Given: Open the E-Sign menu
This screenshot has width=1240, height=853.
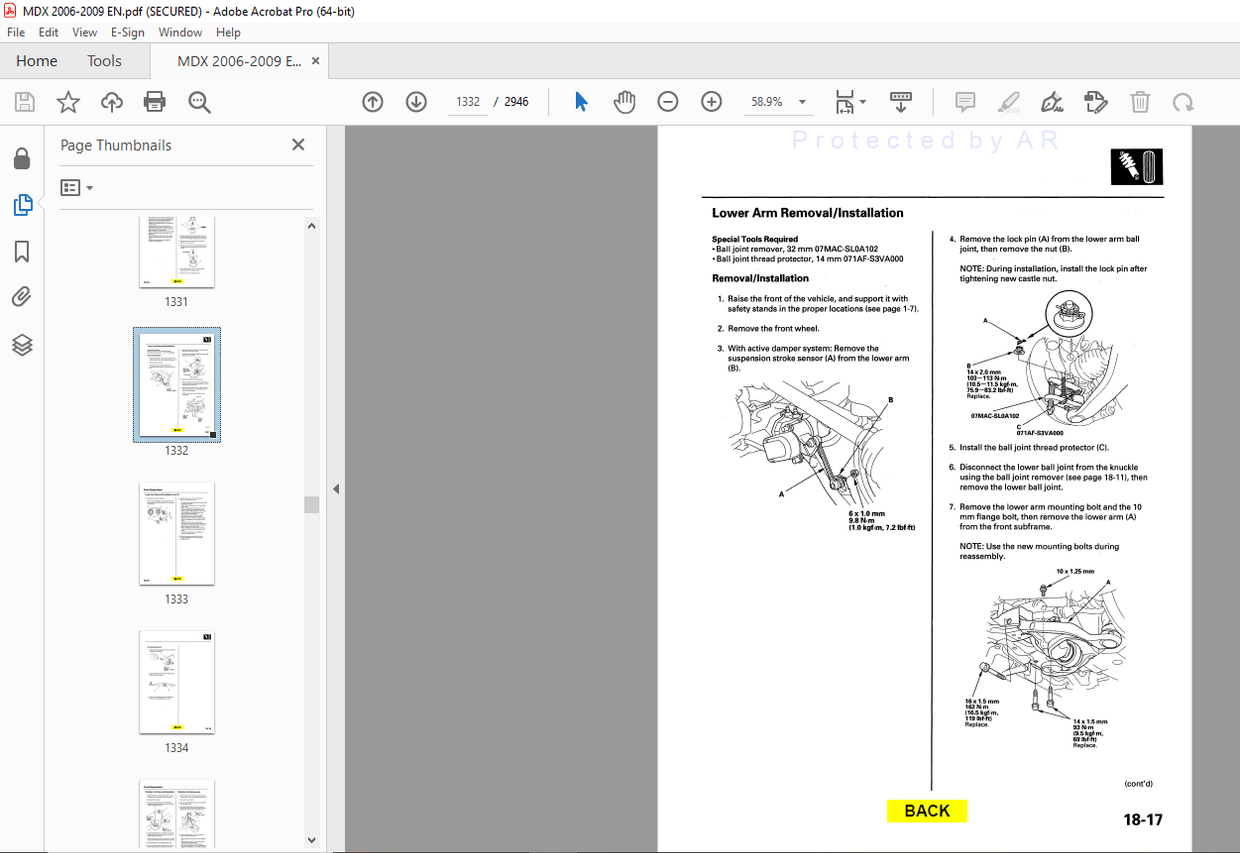Looking at the screenshot, I should pos(127,32).
